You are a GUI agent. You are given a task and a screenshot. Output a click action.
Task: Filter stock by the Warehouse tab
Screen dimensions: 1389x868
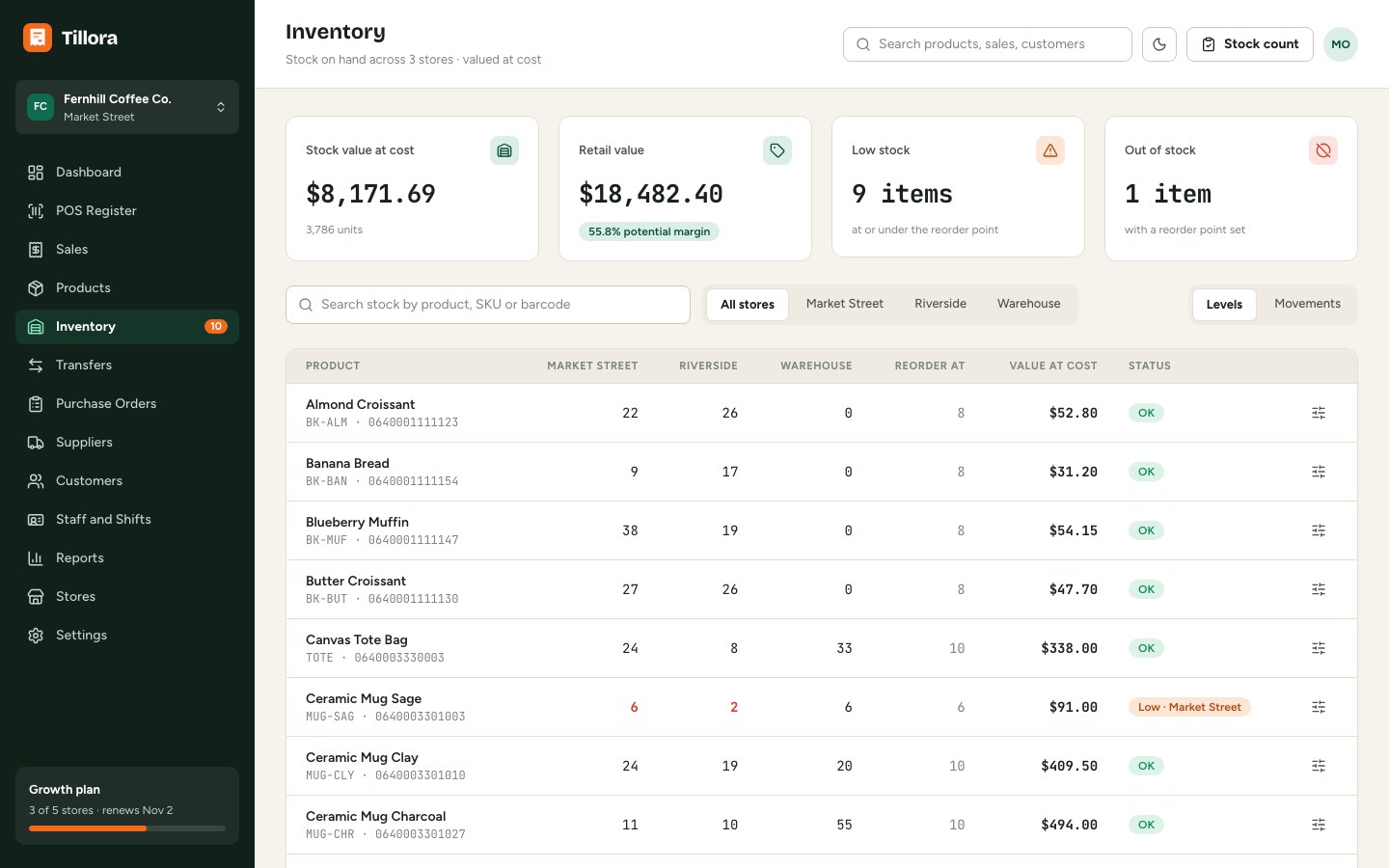(1028, 304)
